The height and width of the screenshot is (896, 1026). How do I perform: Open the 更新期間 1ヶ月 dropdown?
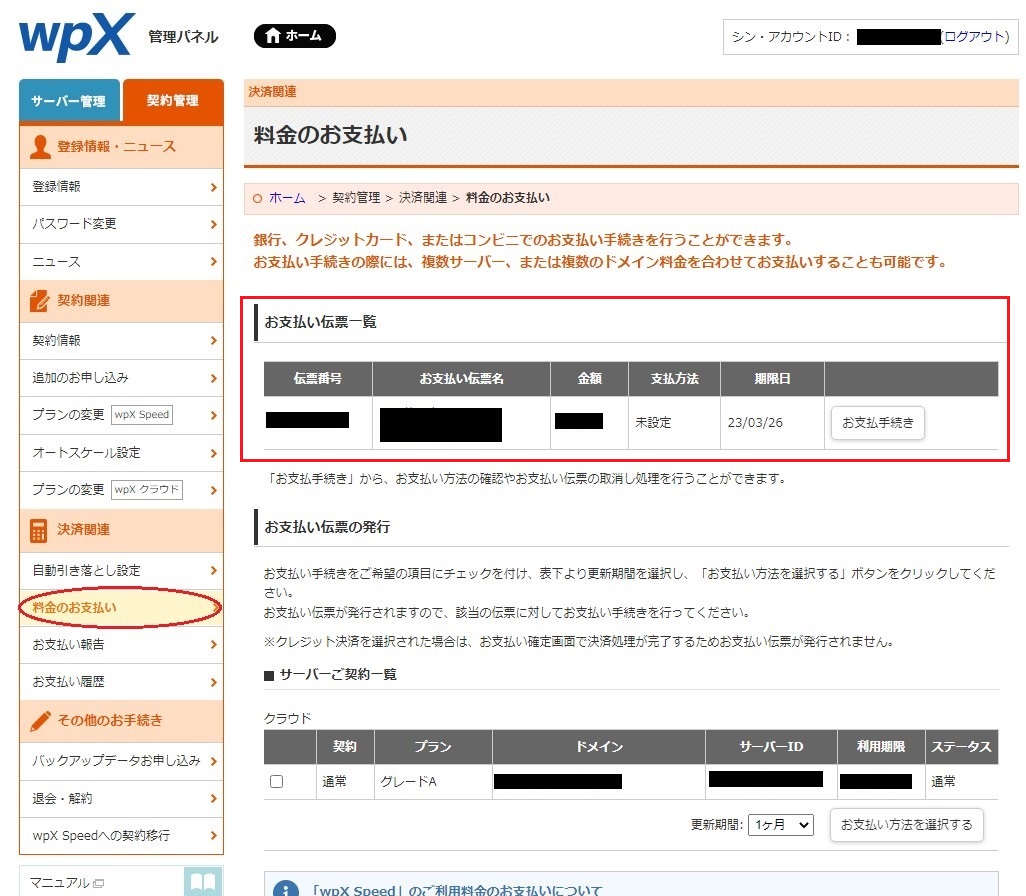point(780,825)
